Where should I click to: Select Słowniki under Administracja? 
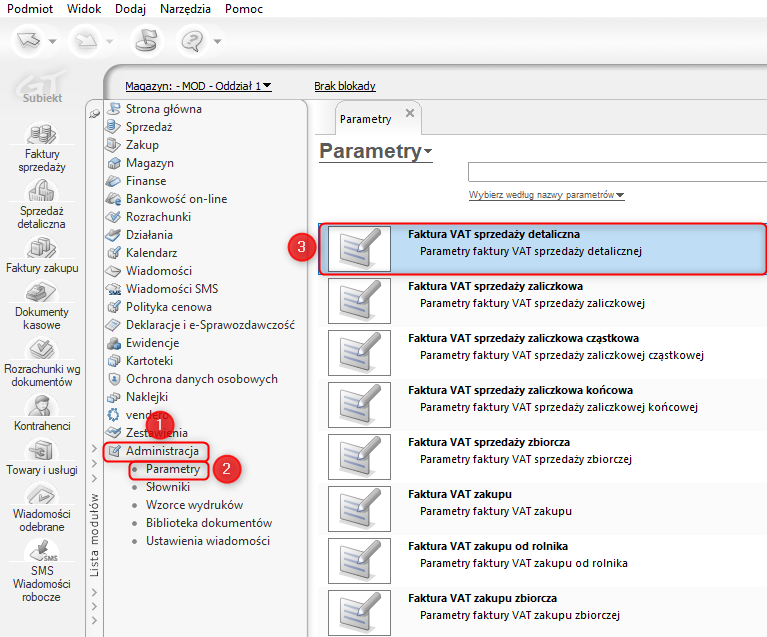(168, 487)
